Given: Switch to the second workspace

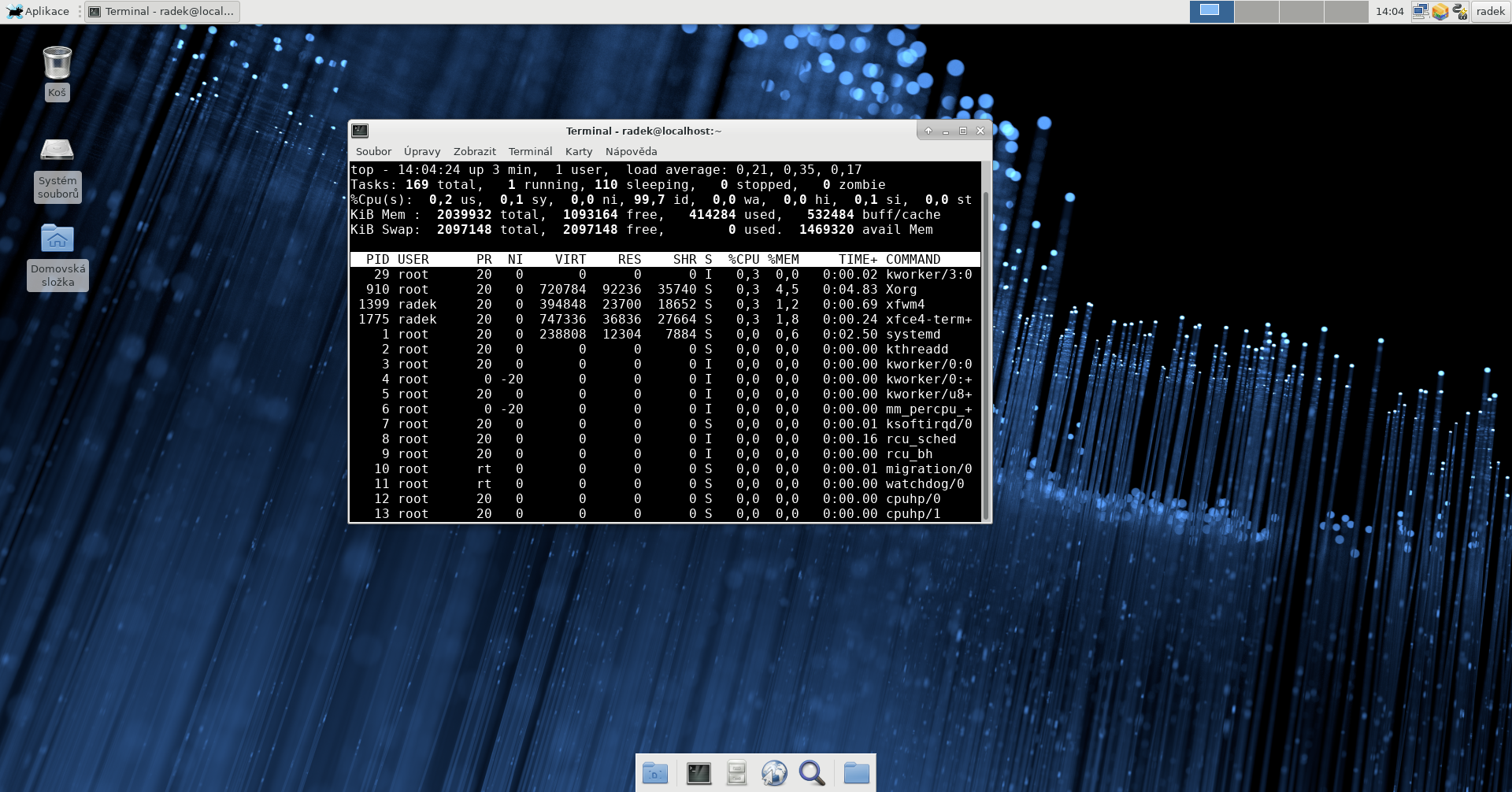Looking at the screenshot, I should [x=1256, y=11].
